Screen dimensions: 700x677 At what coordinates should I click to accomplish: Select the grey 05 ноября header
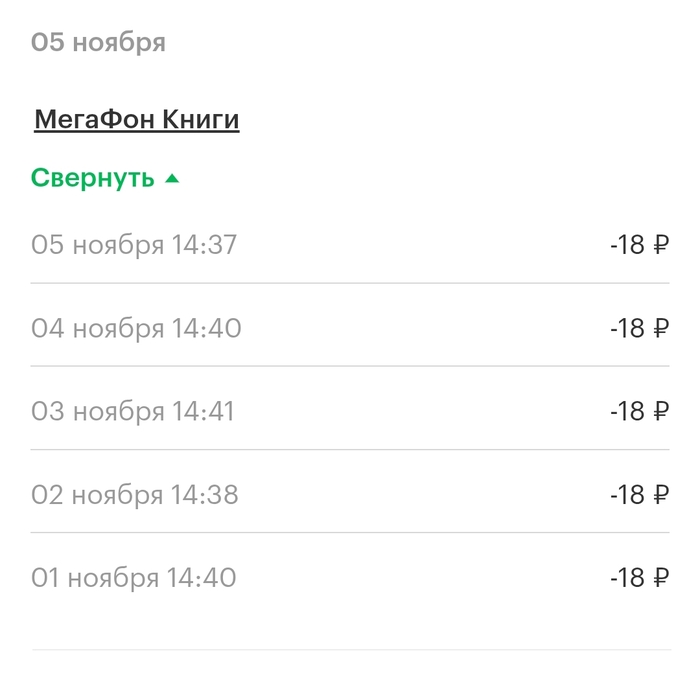click(x=98, y=42)
